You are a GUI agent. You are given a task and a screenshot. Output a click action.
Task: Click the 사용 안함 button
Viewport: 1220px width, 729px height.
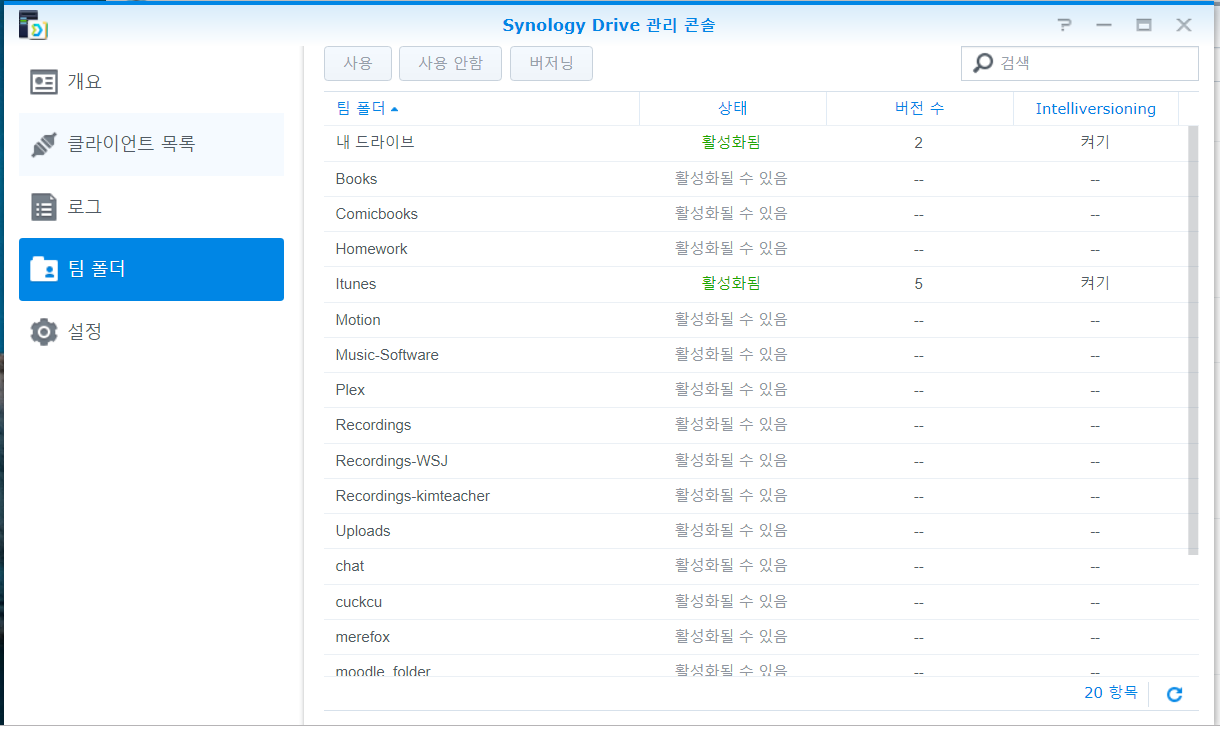pyautogui.click(x=450, y=63)
